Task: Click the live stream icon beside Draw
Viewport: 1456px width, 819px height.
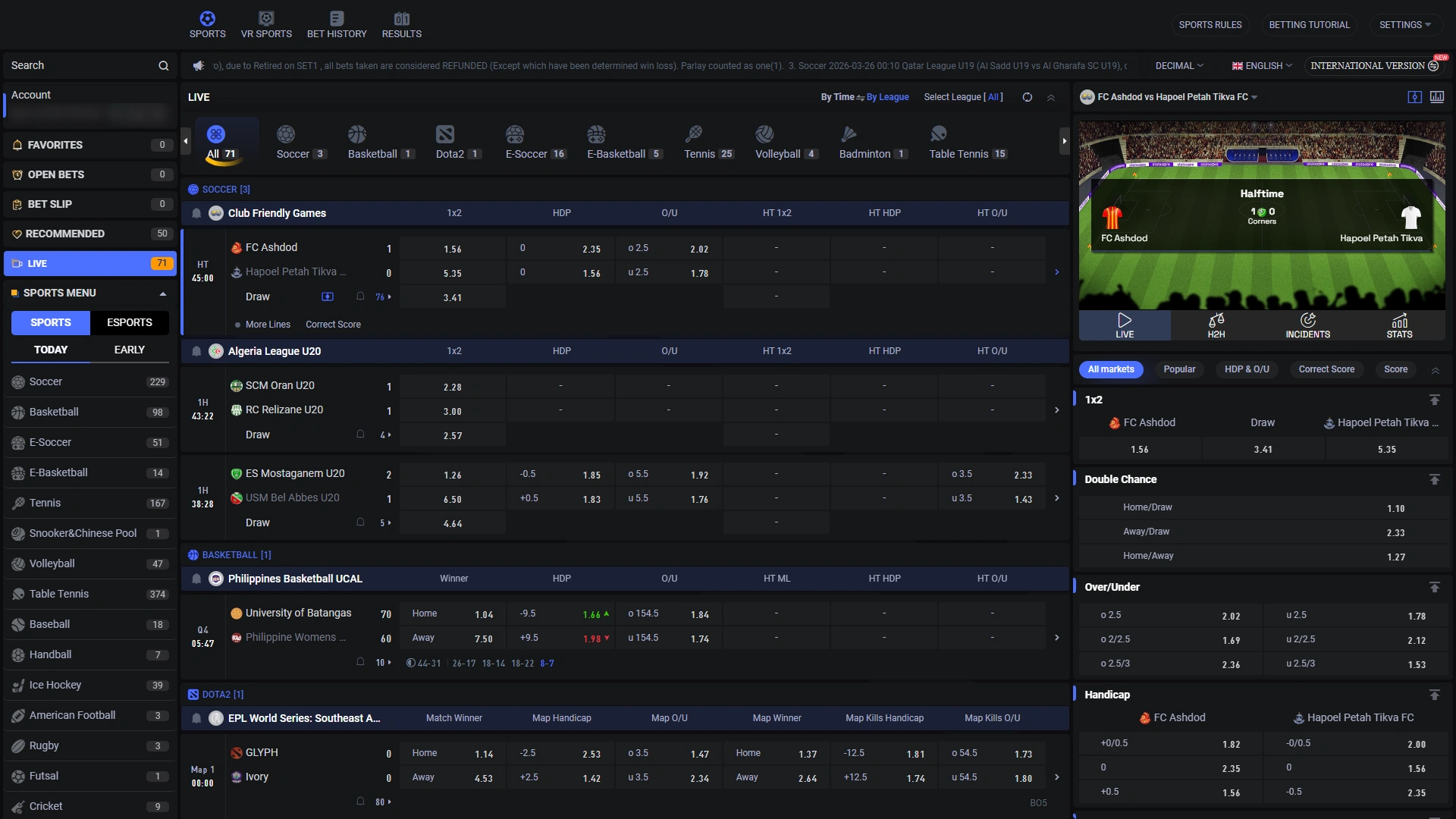Action: [327, 297]
